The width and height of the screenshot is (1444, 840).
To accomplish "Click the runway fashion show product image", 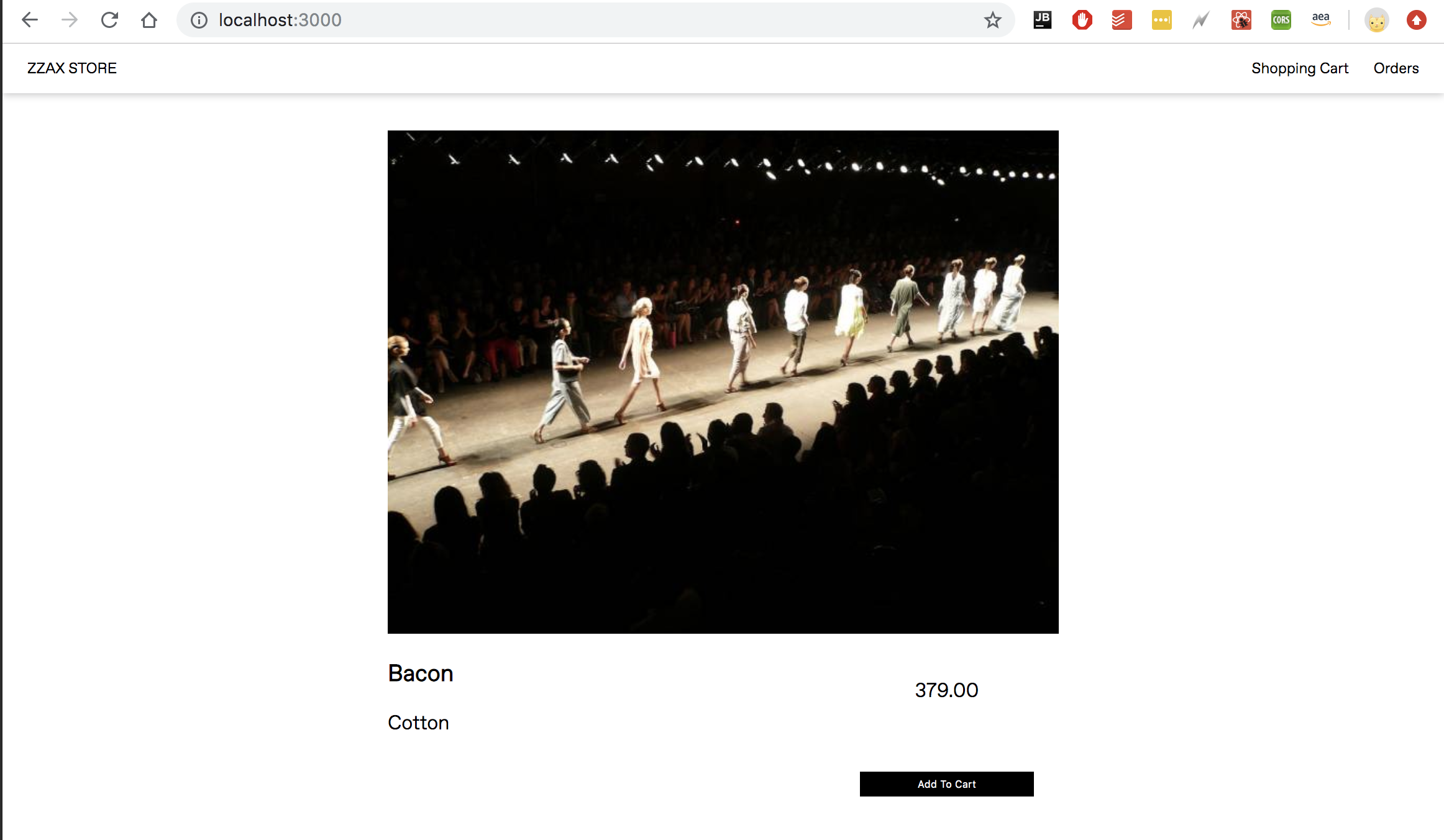I will (x=723, y=382).
